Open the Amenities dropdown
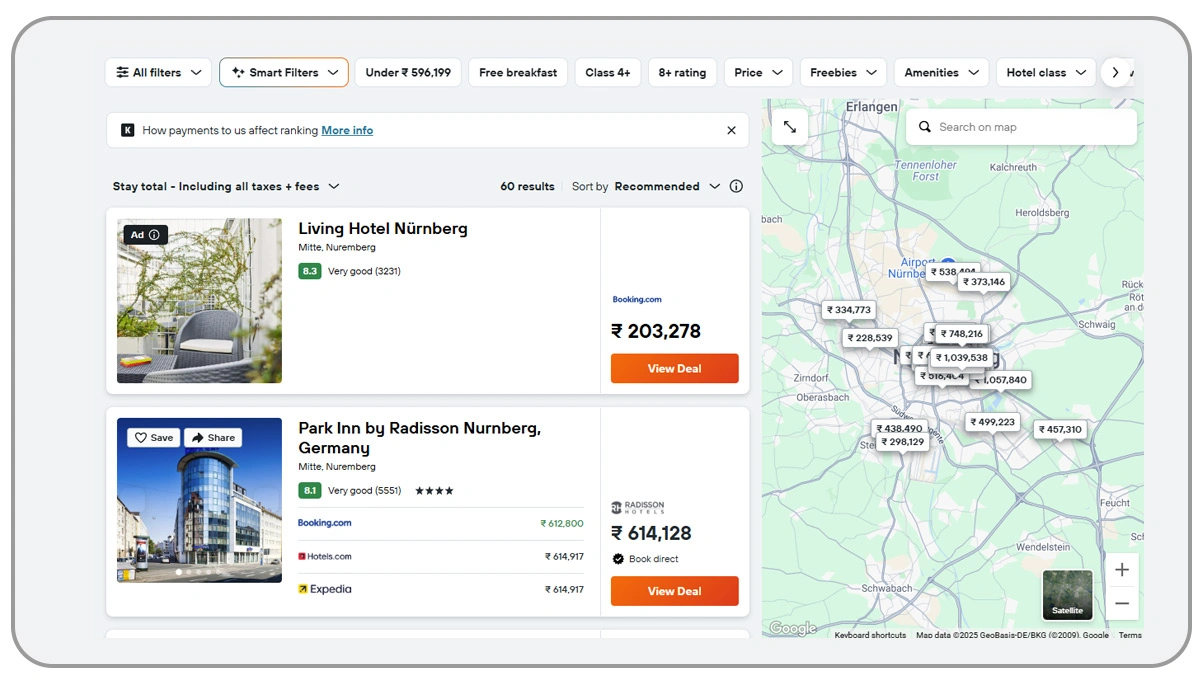The width and height of the screenshot is (1202, 684). (x=940, y=72)
